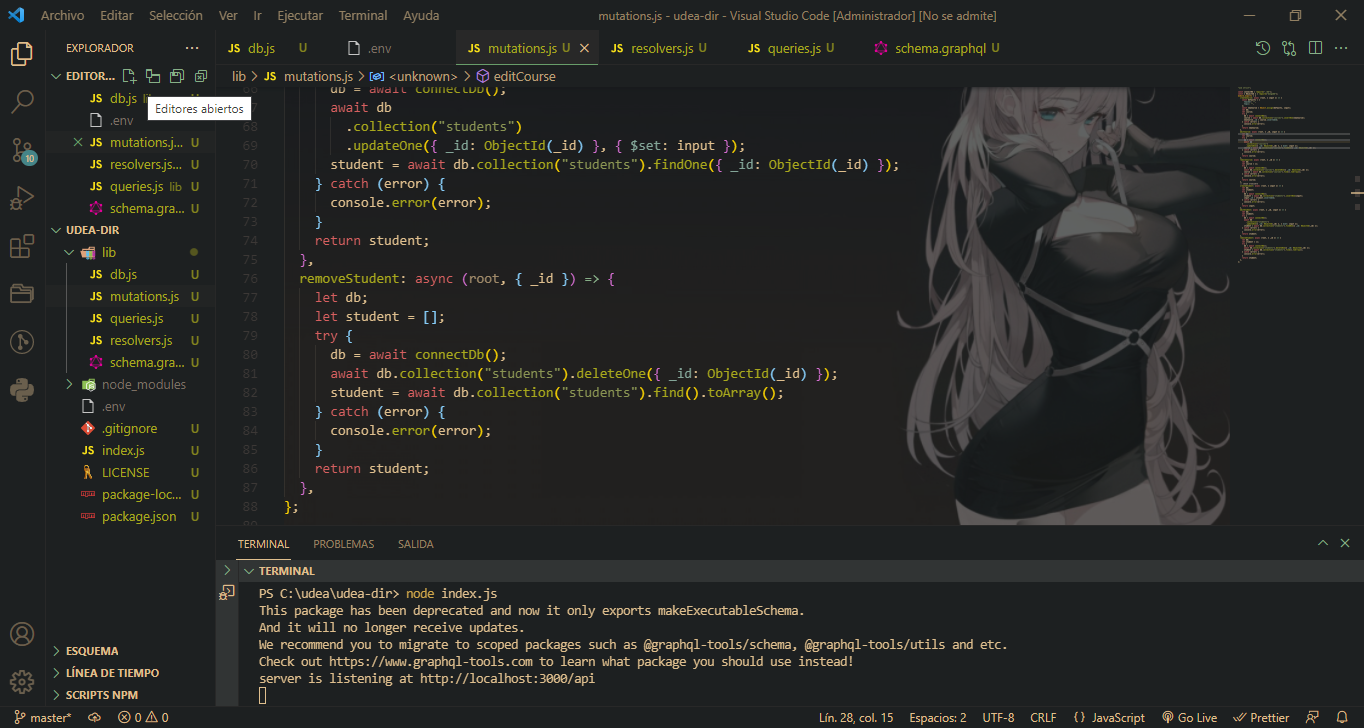This screenshot has width=1364, height=728.
Task: Open the Accounts menu icon
Action: coord(22,634)
